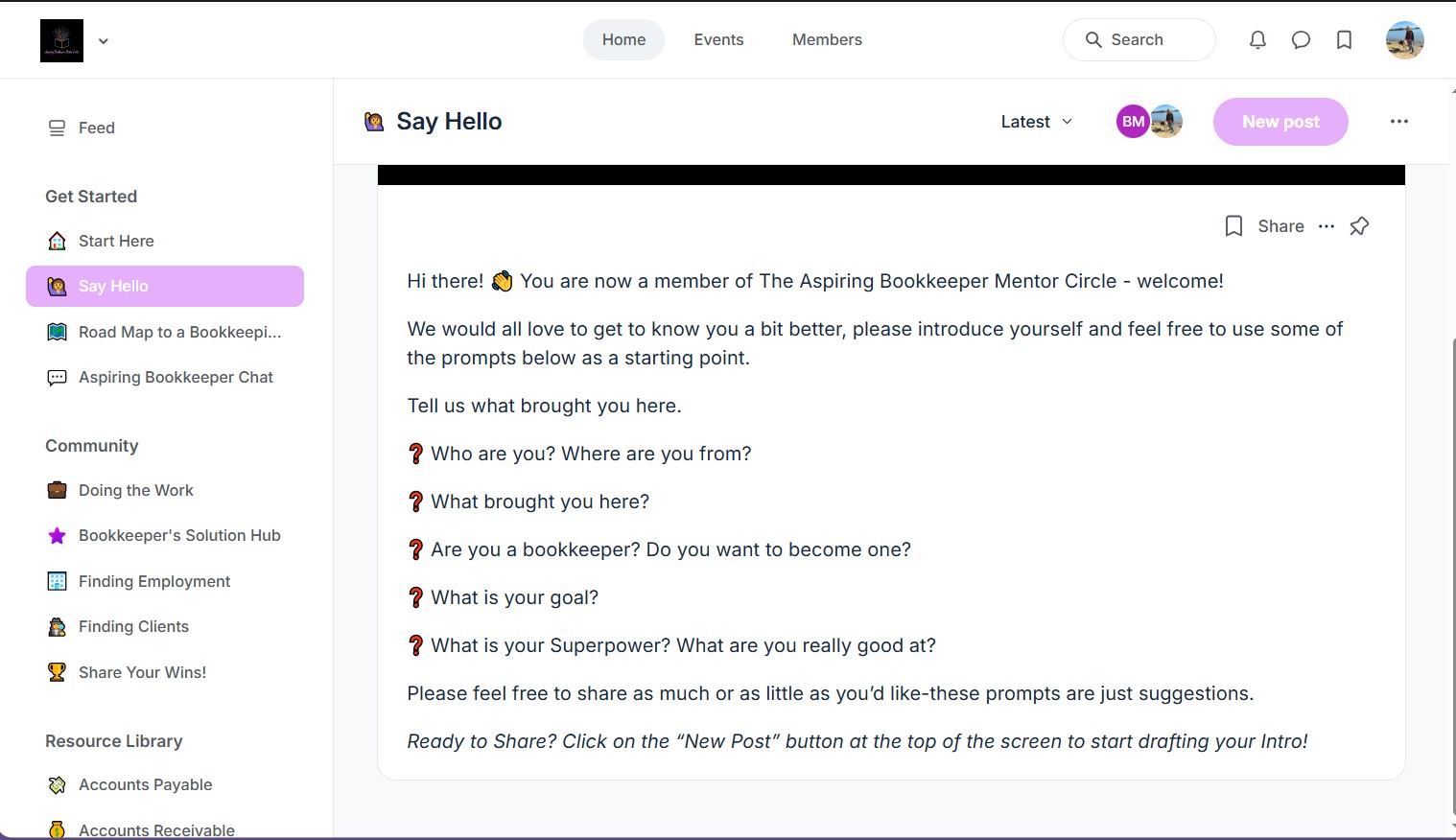Click into the Search field
The image size is (1456, 840).
tap(1139, 40)
